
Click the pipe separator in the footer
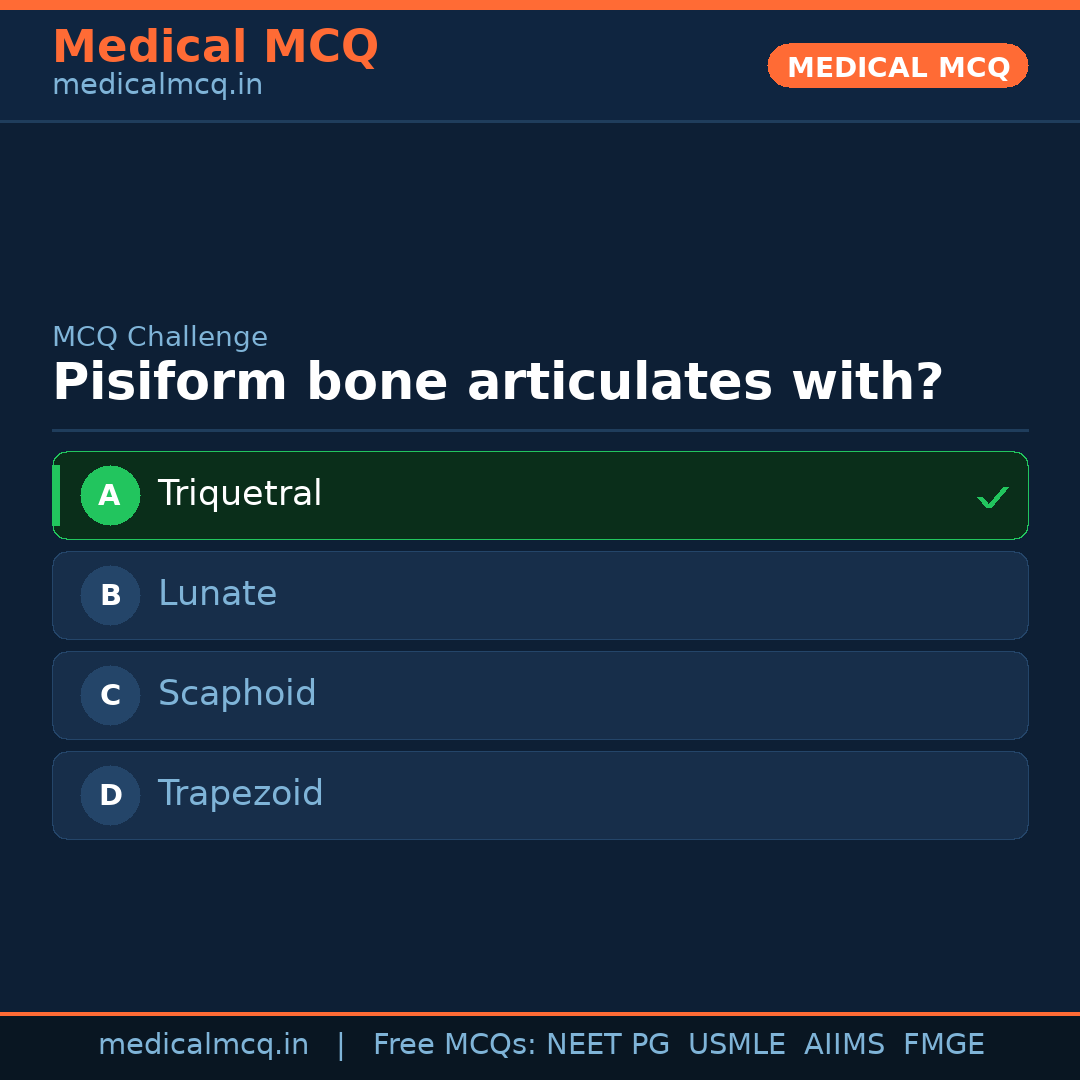click(340, 1044)
